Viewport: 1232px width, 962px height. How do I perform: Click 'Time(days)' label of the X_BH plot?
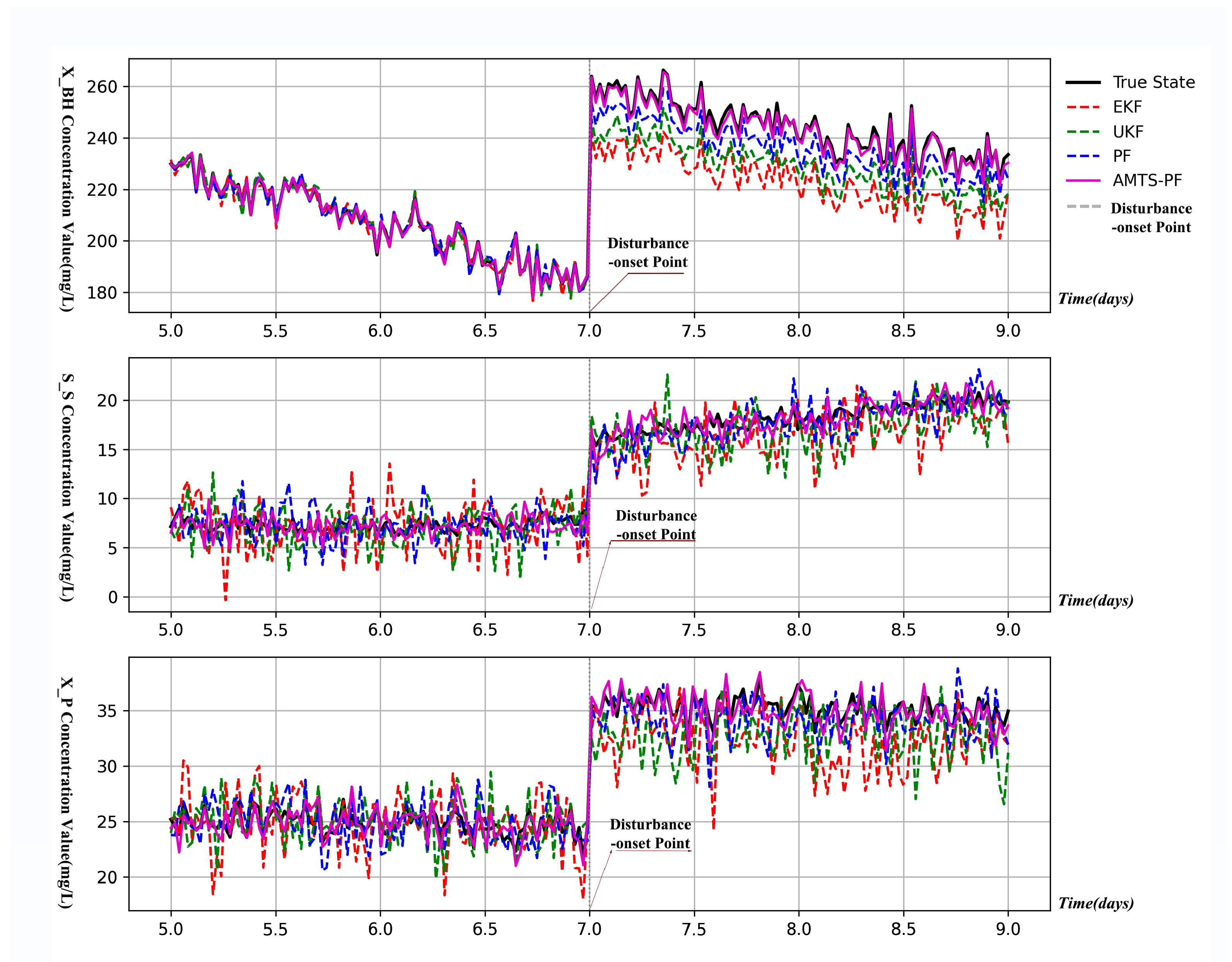pos(1095,299)
